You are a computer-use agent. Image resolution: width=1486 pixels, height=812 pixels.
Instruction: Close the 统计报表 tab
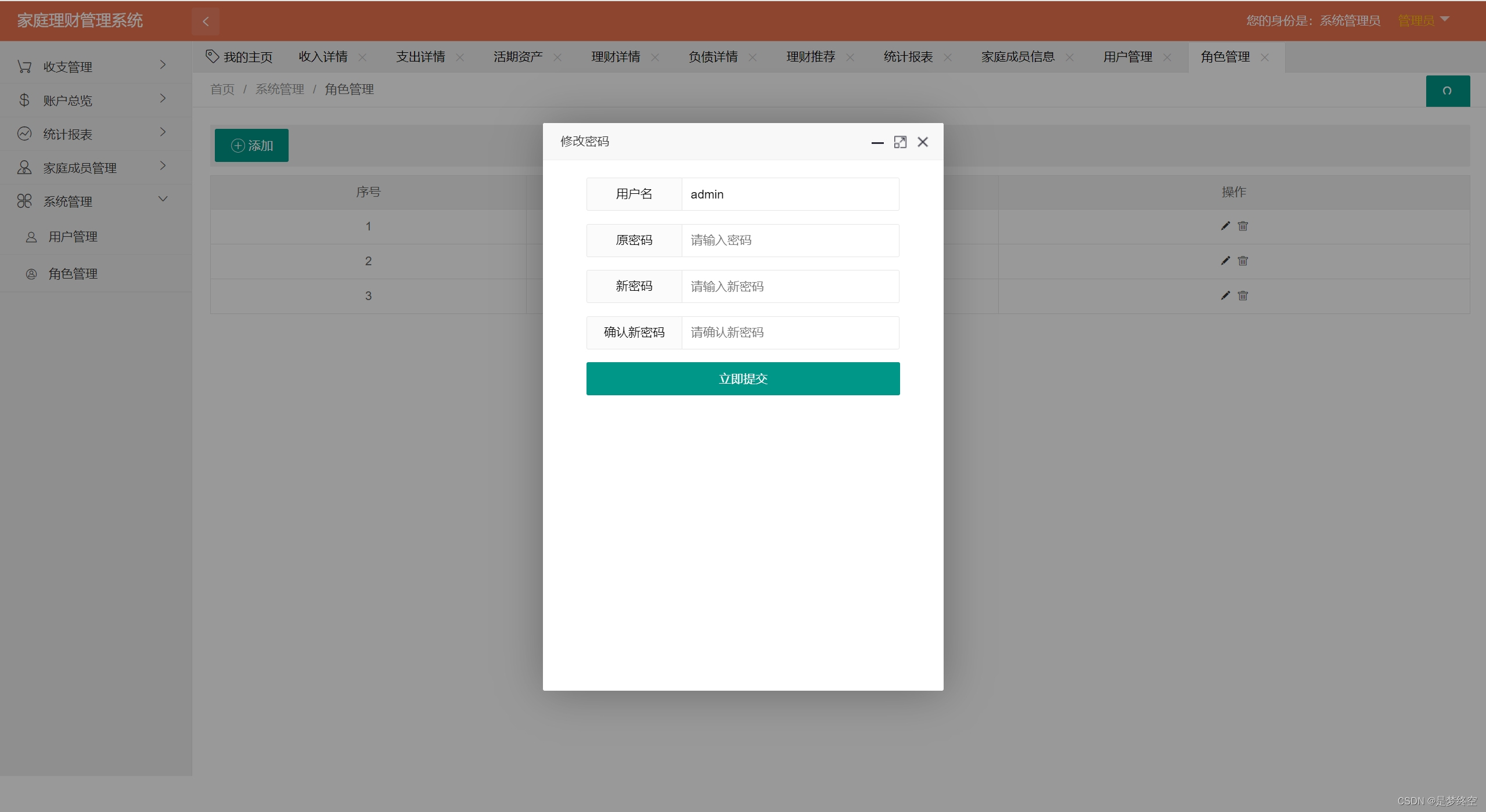(948, 57)
